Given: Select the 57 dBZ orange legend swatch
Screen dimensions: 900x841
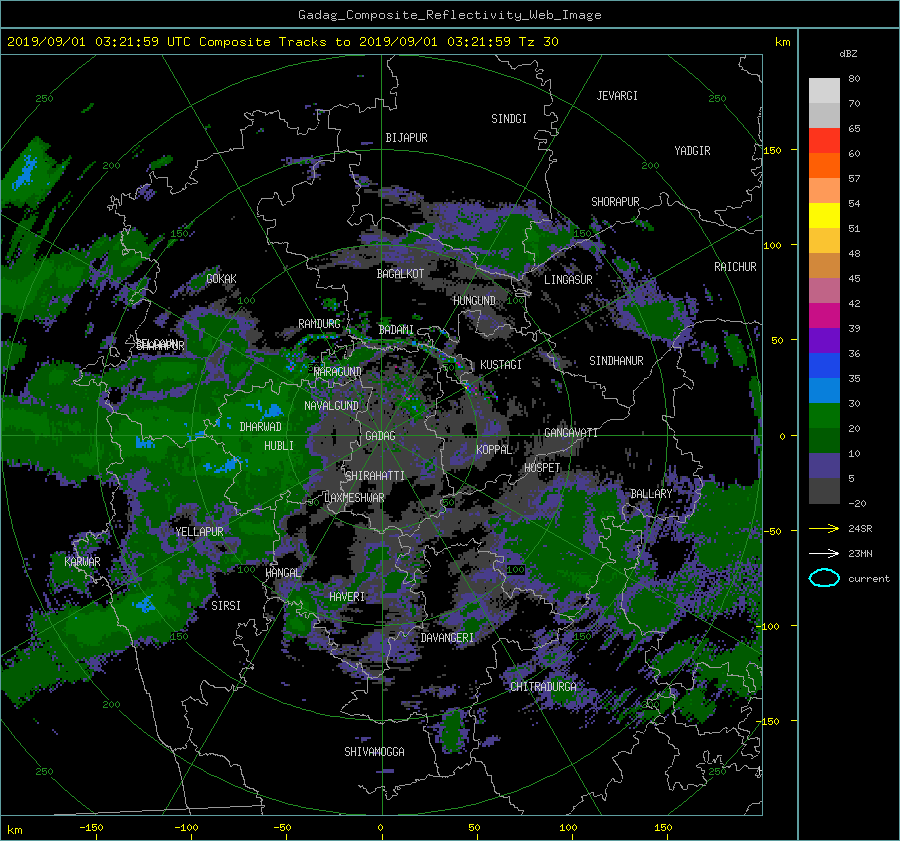Looking at the screenshot, I should (x=824, y=165).
